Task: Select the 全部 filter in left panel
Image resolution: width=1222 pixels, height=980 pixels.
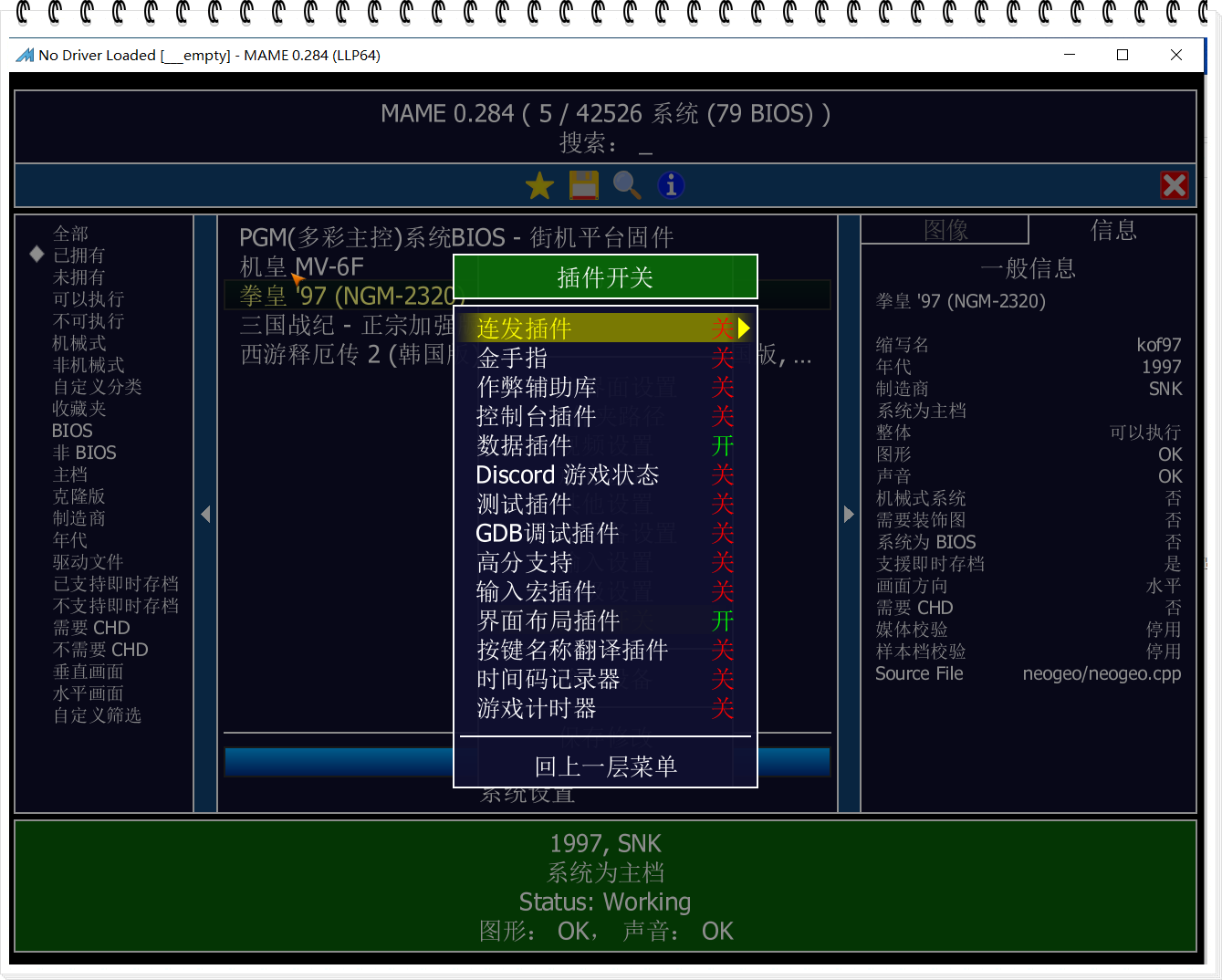Action: pyautogui.click(x=70, y=234)
